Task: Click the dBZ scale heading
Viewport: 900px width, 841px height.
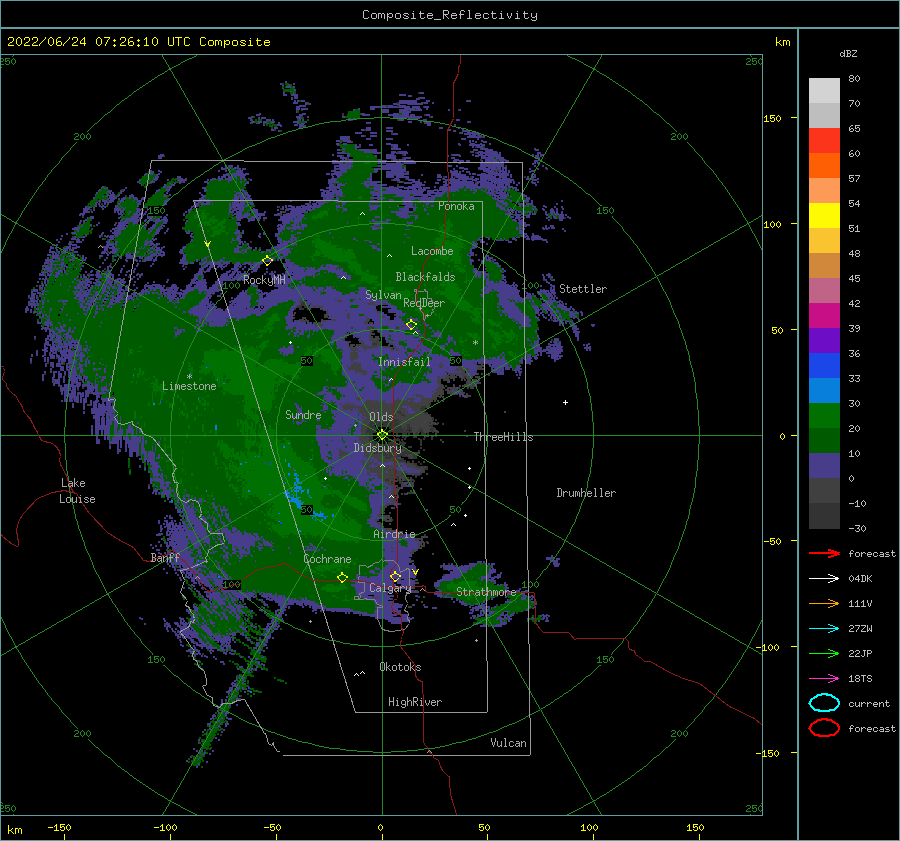Action: [848, 53]
